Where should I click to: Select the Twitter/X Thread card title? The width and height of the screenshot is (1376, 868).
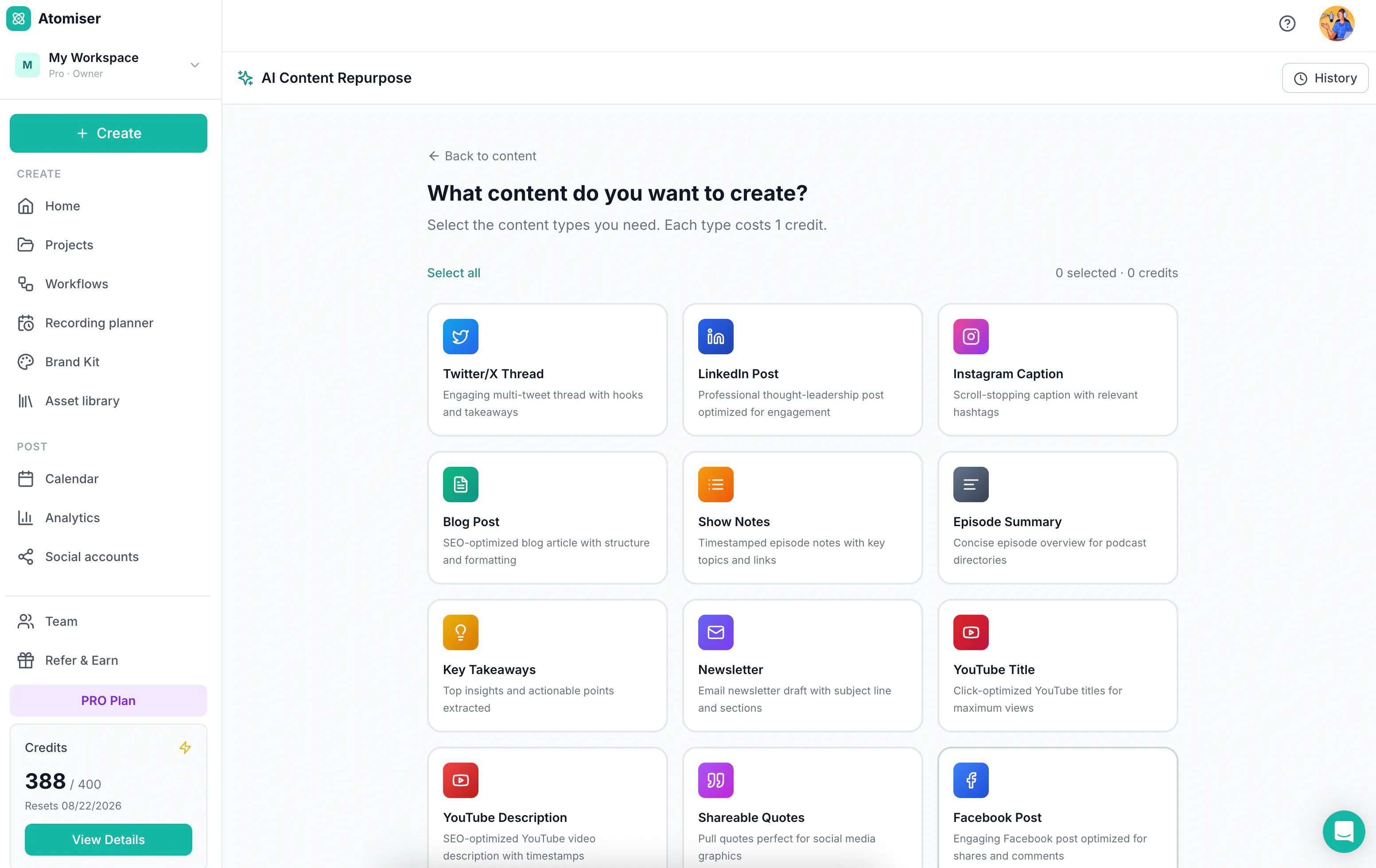(x=493, y=374)
